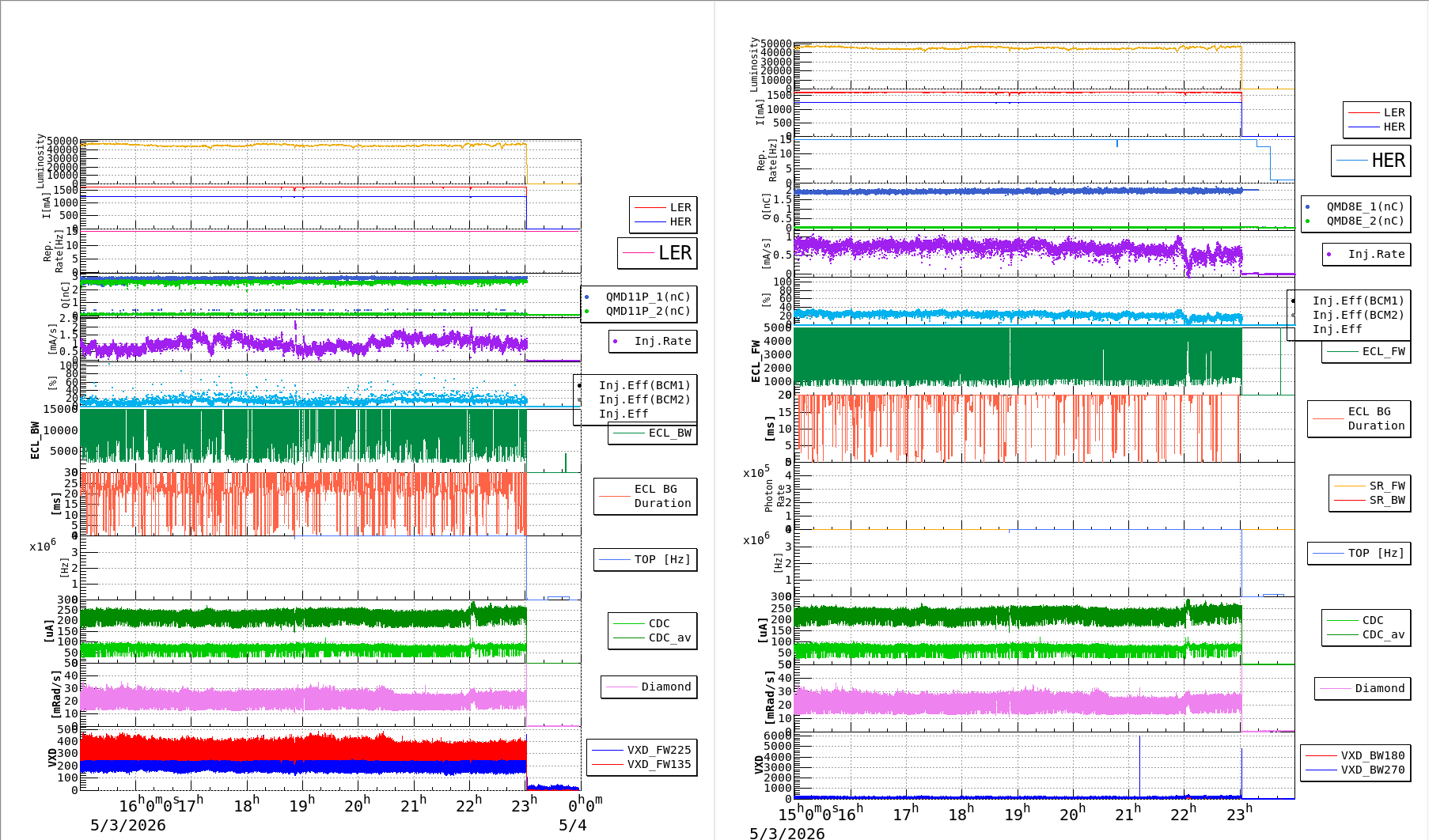Click Inj.Eff(BCM1) legend in the LER plot
The width and height of the screenshot is (1429, 840).
click(644, 385)
